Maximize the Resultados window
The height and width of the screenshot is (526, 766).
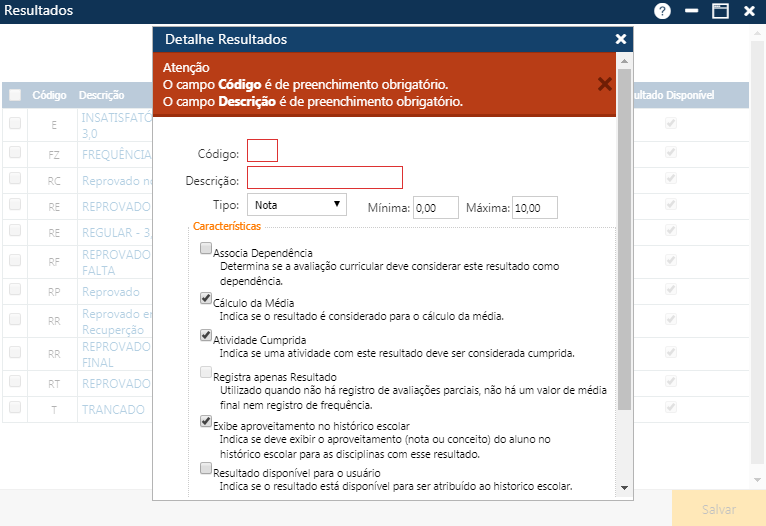pyautogui.click(x=719, y=11)
